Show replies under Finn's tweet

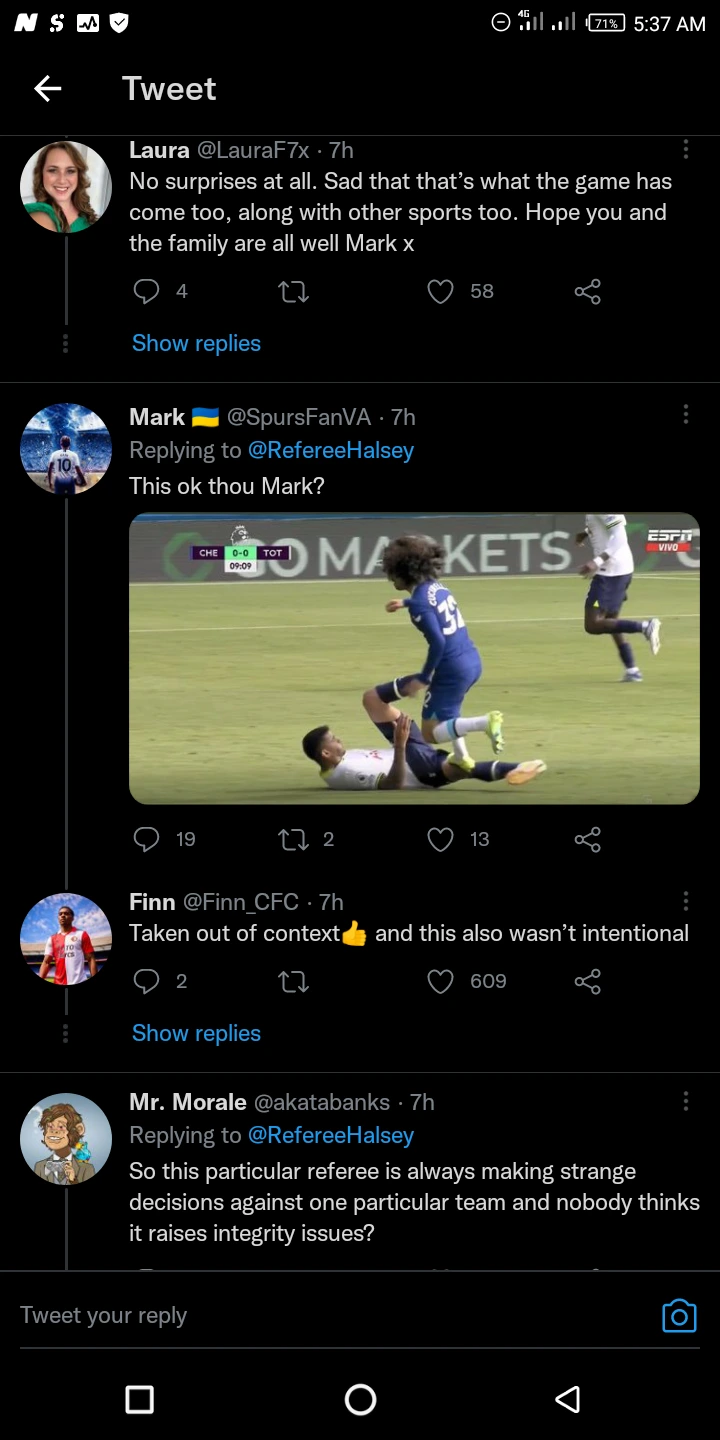[x=196, y=1033]
